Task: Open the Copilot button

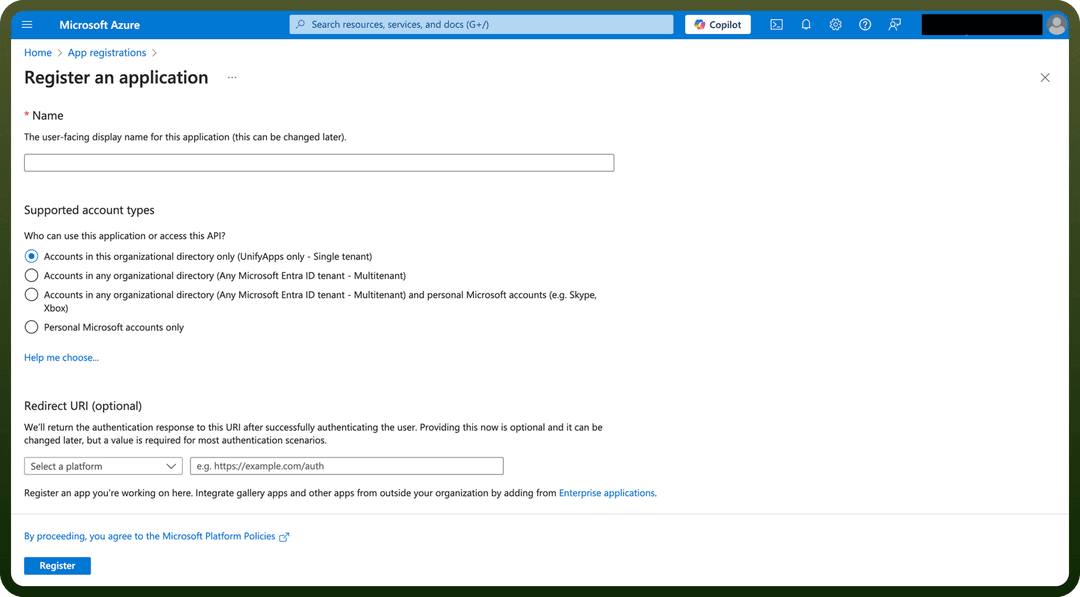Action: [718, 25]
